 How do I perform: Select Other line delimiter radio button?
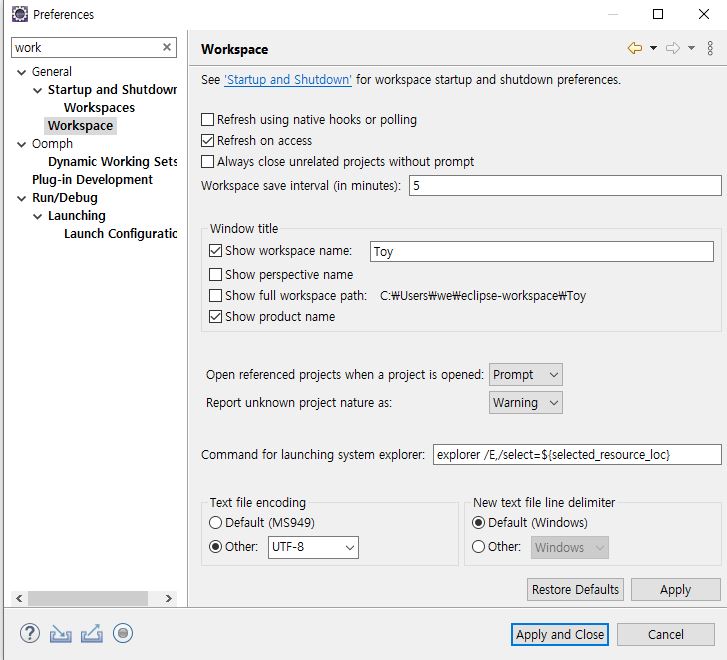point(478,547)
